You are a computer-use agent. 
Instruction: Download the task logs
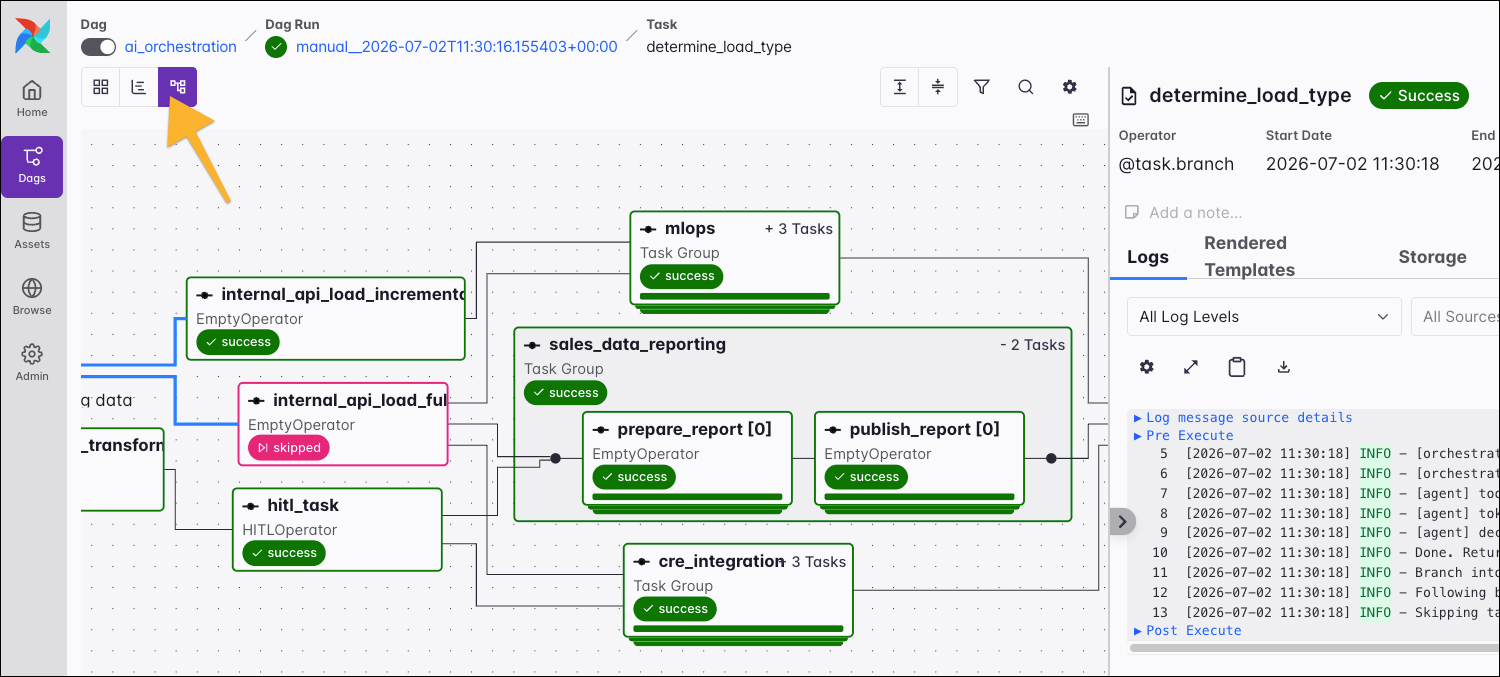point(1284,367)
